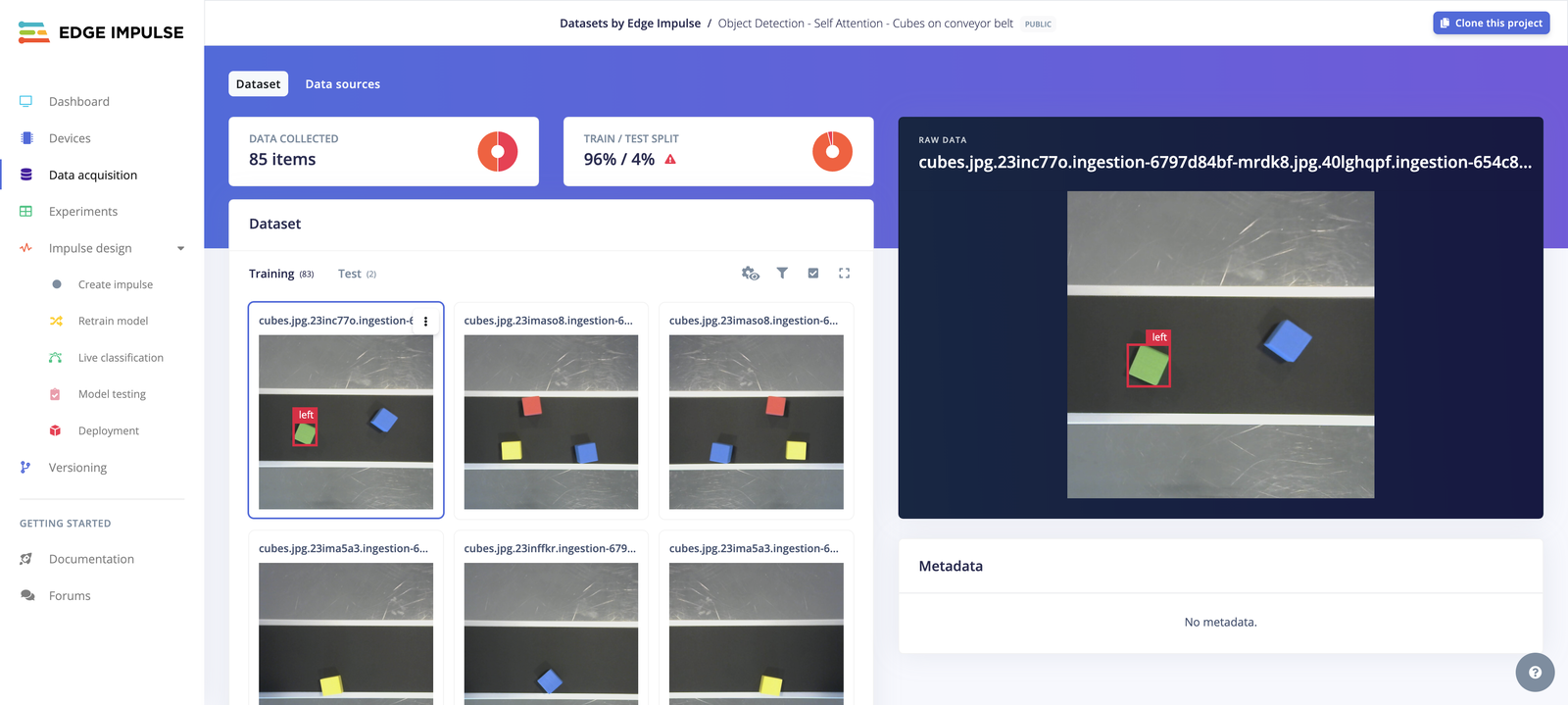Click the '96% / 4%' split value
This screenshot has height=705, width=1568.
619,160
